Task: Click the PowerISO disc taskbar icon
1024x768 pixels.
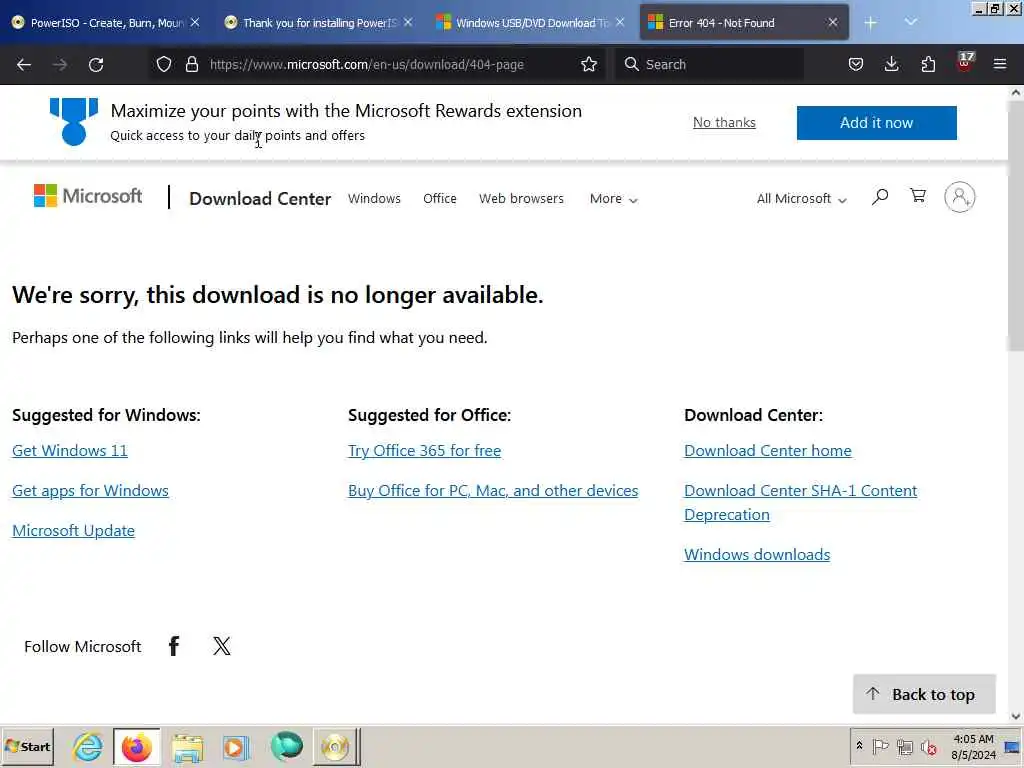Action: pos(335,746)
